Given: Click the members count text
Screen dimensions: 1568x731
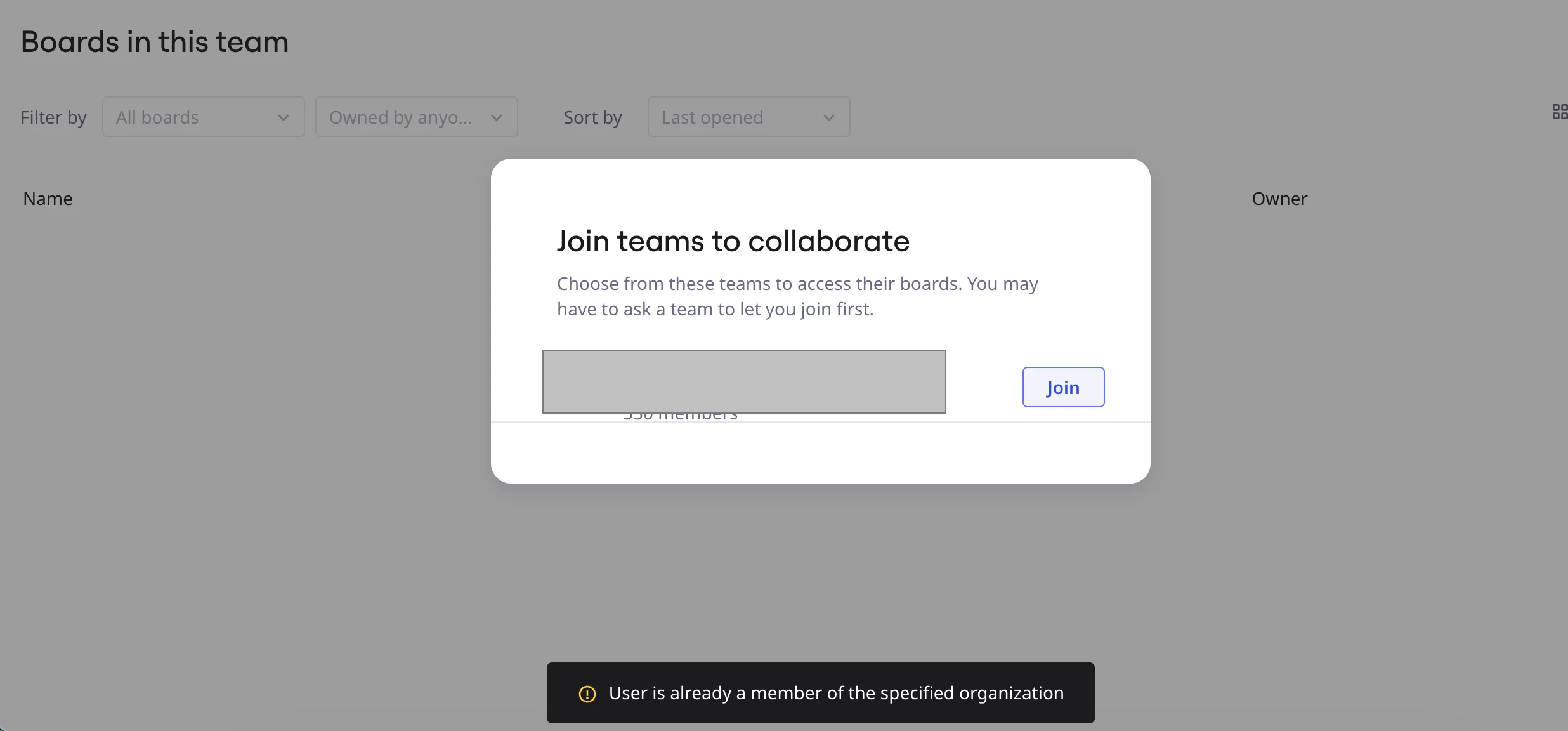Looking at the screenshot, I should (680, 416).
